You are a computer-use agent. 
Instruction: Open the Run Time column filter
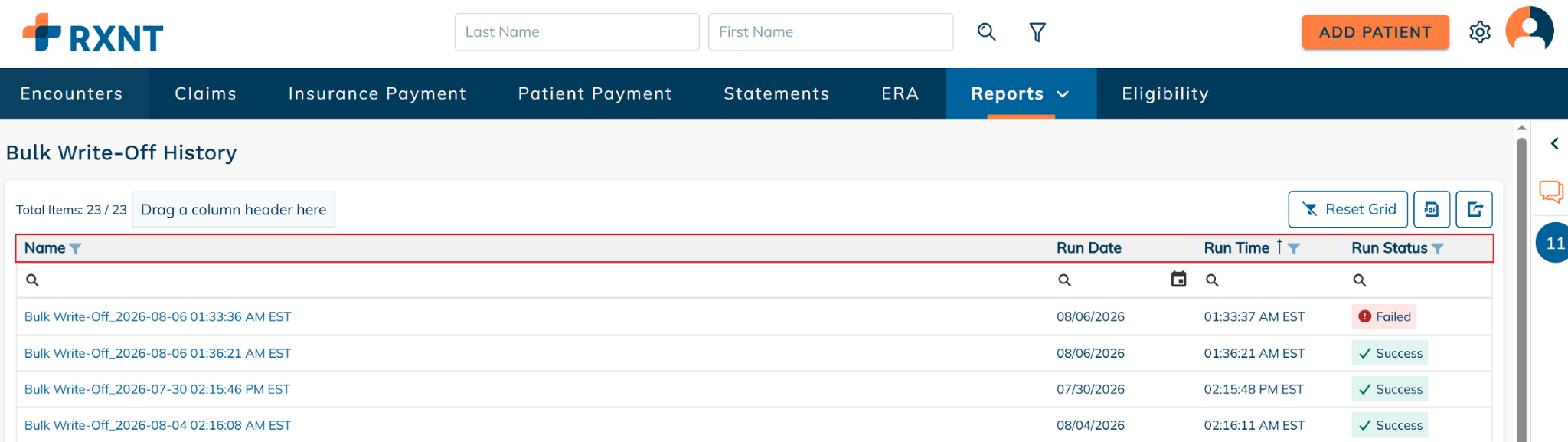[x=1294, y=248]
